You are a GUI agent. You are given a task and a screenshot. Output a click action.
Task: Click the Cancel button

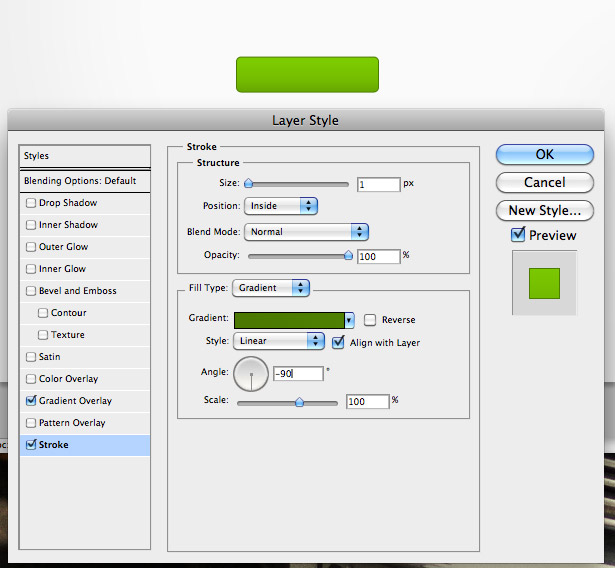click(x=545, y=182)
